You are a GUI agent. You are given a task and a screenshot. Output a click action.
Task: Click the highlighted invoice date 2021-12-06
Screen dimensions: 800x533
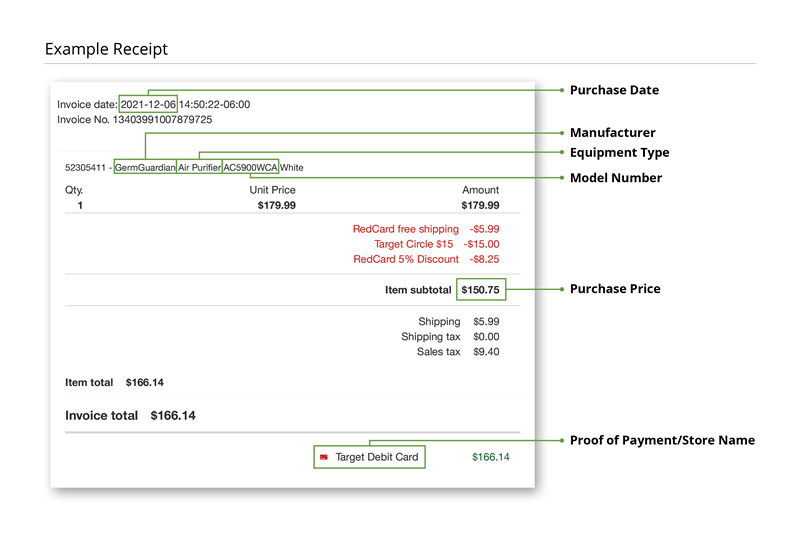148,104
